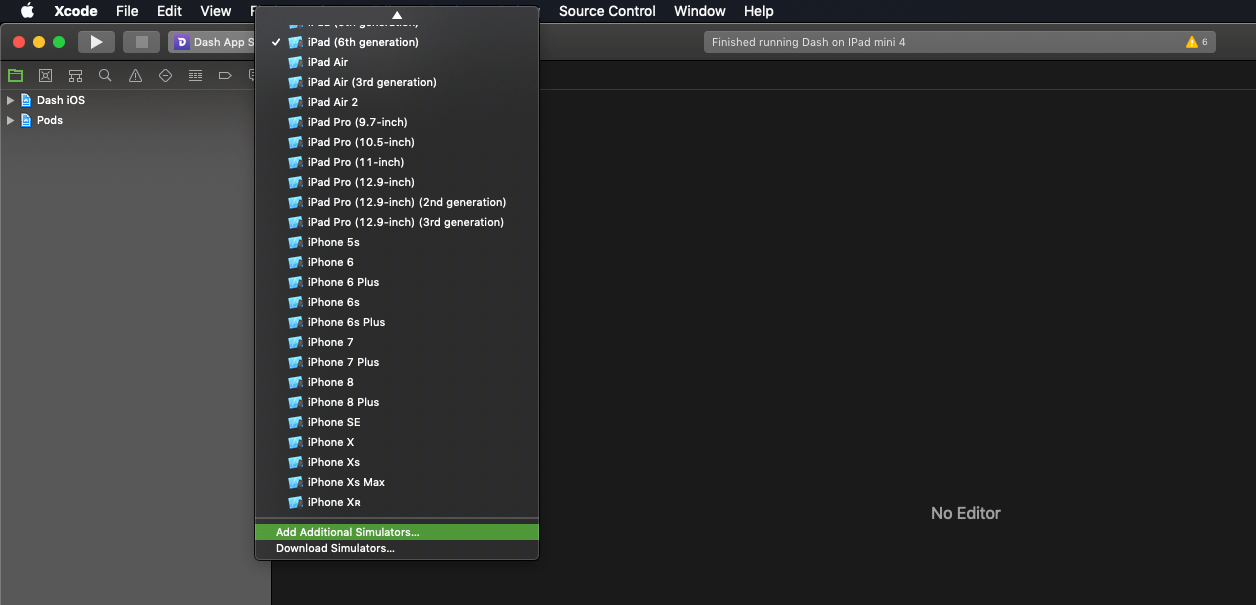Screen dimensions: 1256x605
Task: Open the Window menu
Action: [699, 11]
